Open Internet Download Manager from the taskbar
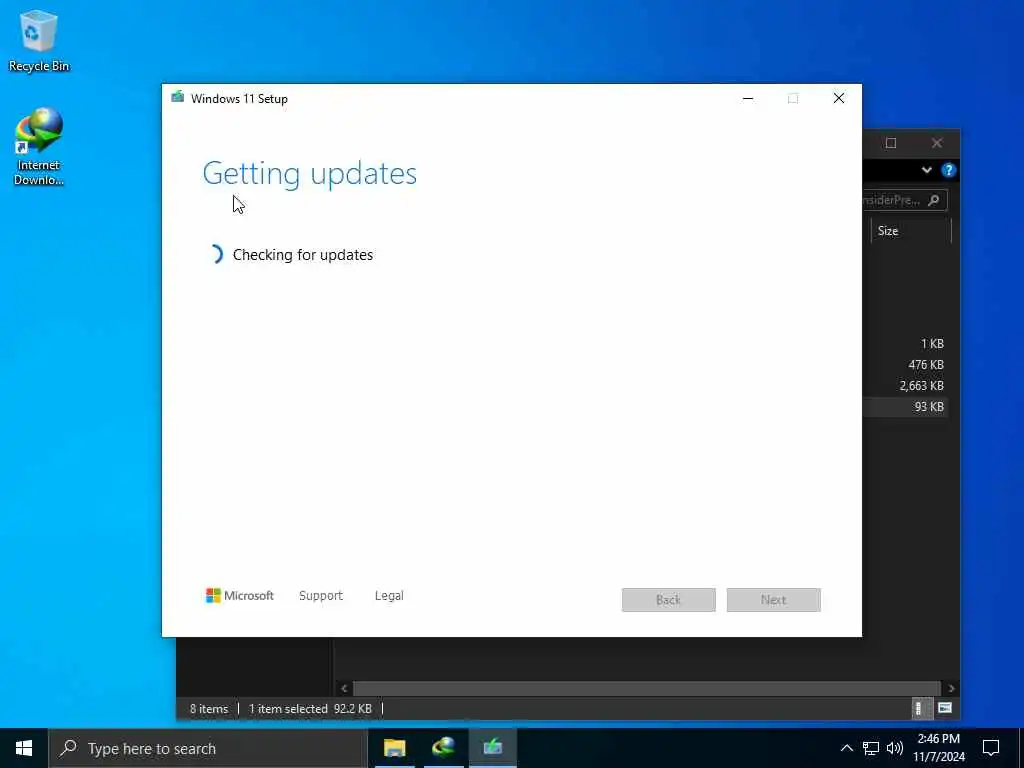This screenshot has width=1024, height=768. pos(443,748)
